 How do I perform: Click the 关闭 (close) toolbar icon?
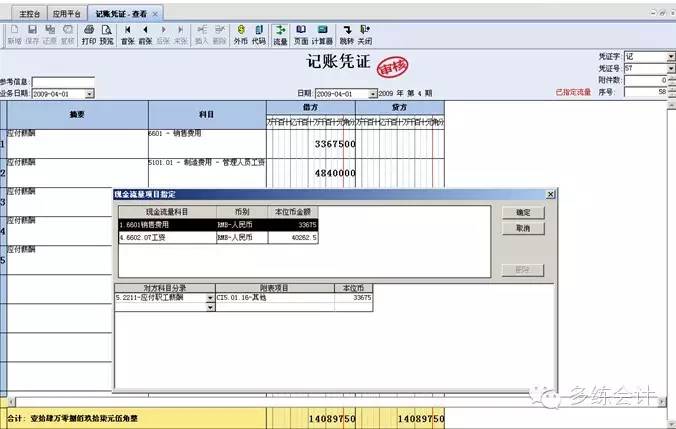coord(365,34)
